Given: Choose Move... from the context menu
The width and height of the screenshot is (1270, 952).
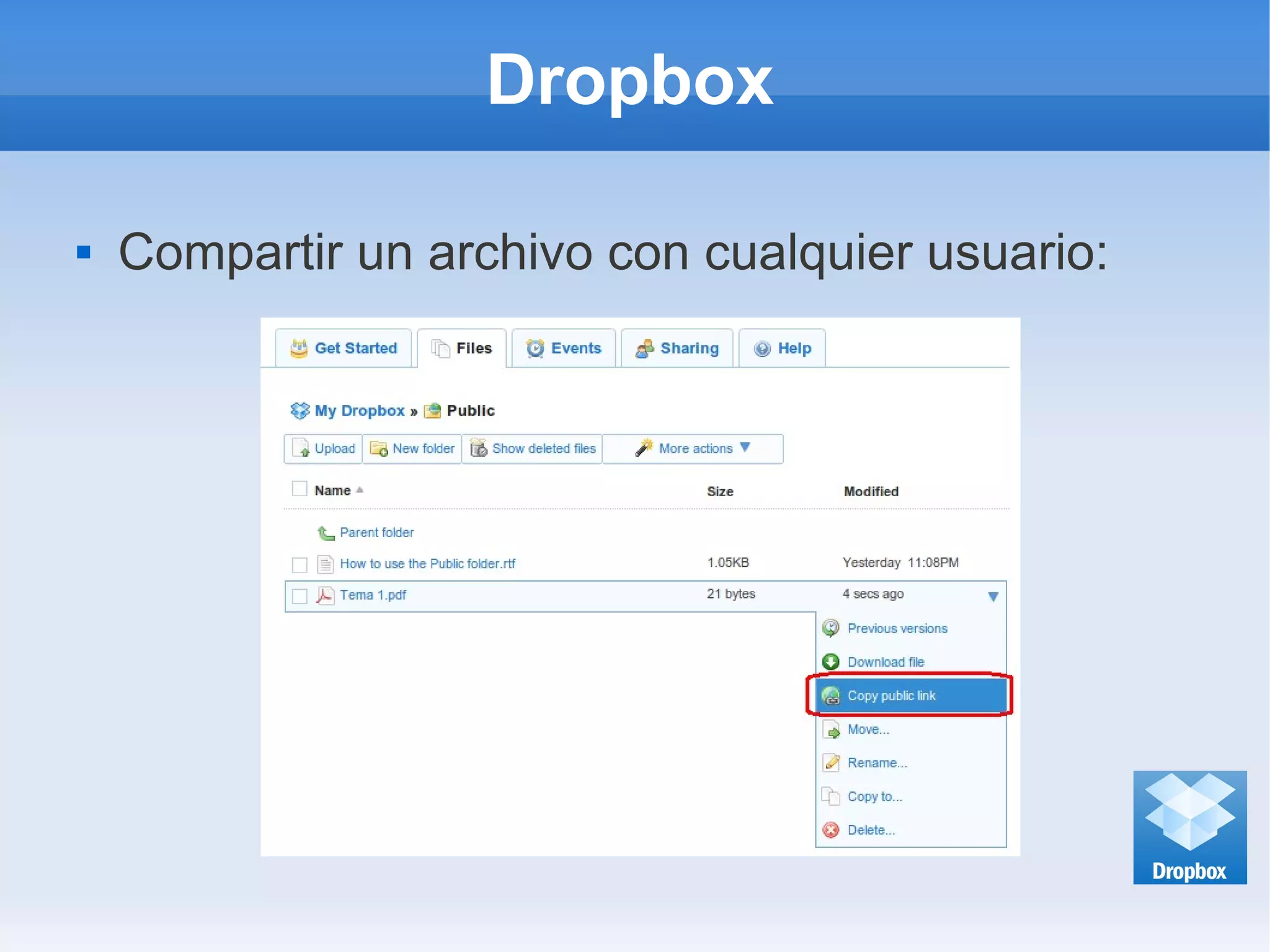Looking at the screenshot, I should coord(911,729).
